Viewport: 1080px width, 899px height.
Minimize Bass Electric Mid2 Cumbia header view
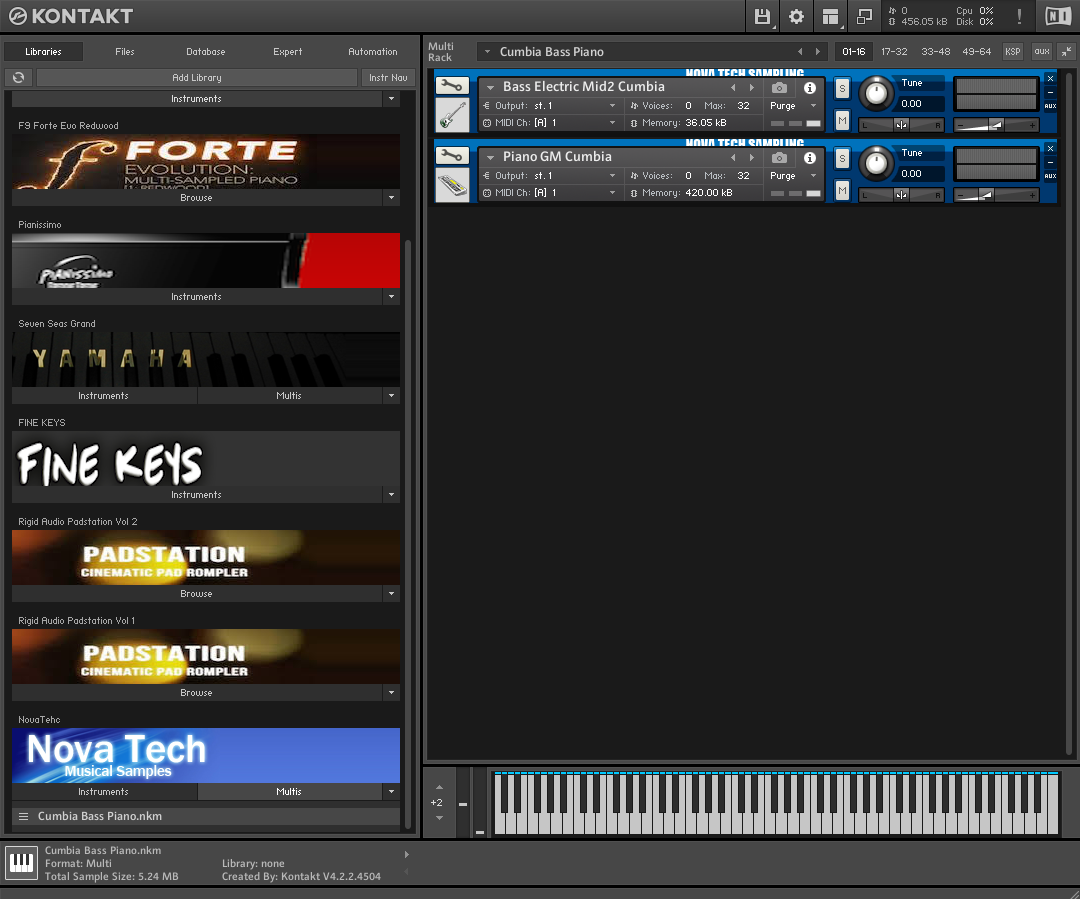tap(1050, 92)
